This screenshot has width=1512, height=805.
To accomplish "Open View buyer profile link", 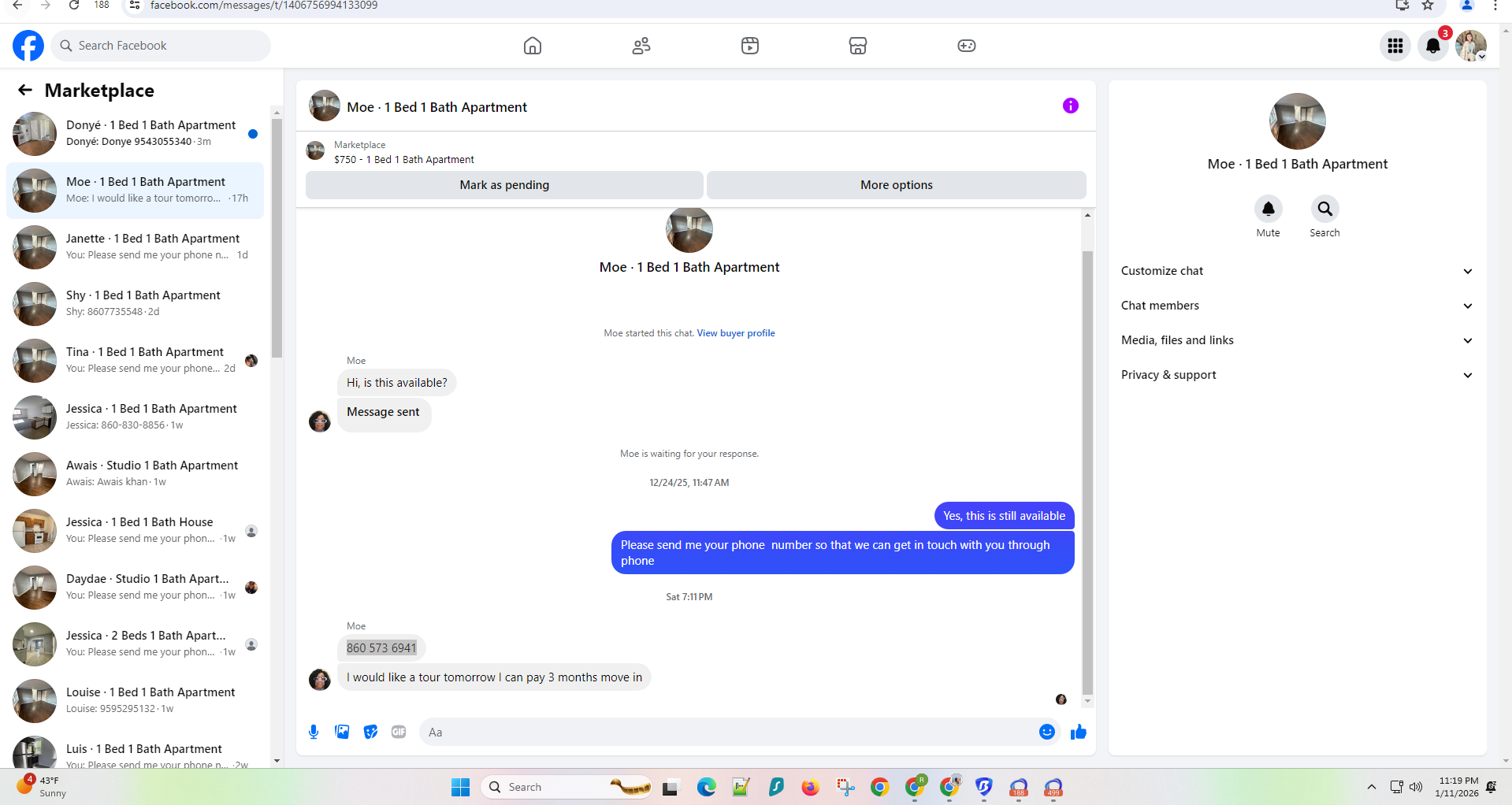I will [x=736, y=333].
